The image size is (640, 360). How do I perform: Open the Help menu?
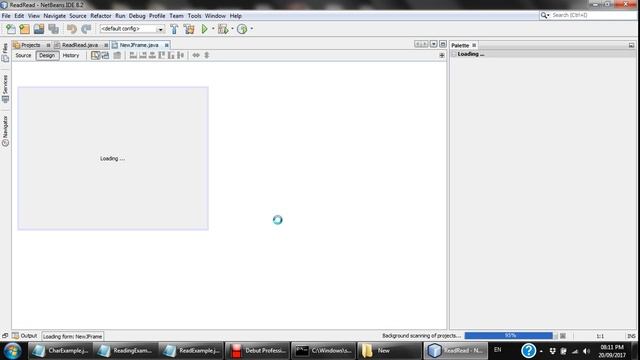coord(236,16)
